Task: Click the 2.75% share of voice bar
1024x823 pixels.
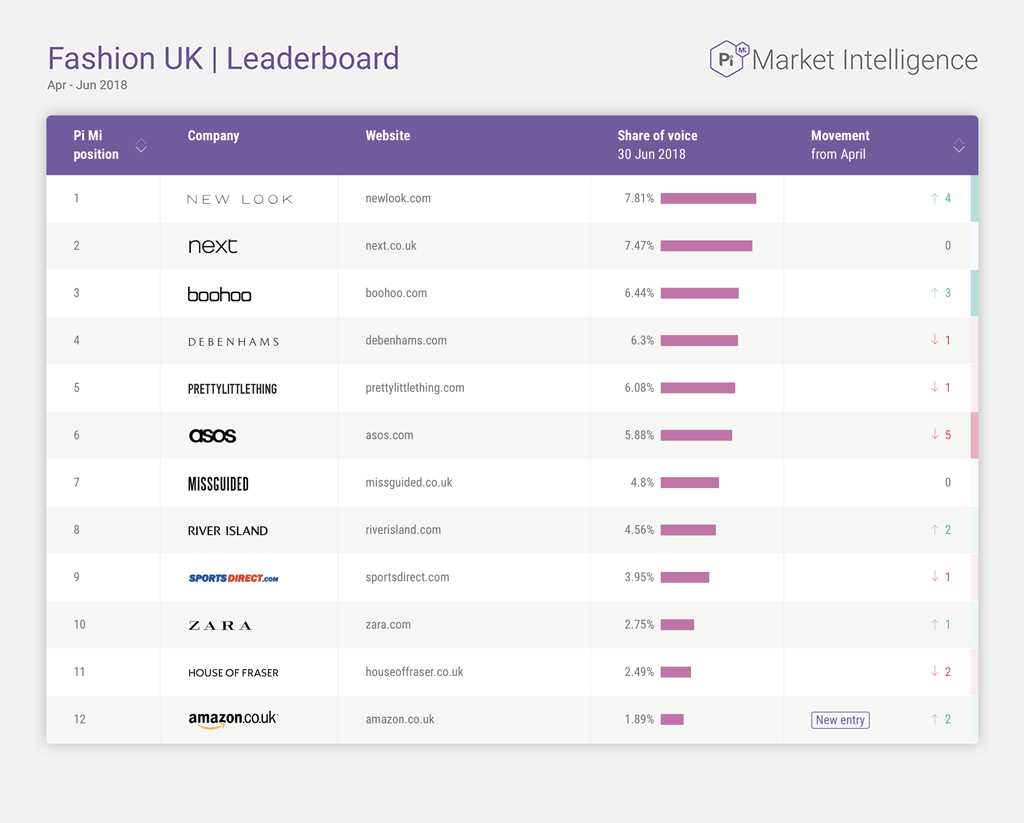Action: click(x=678, y=625)
